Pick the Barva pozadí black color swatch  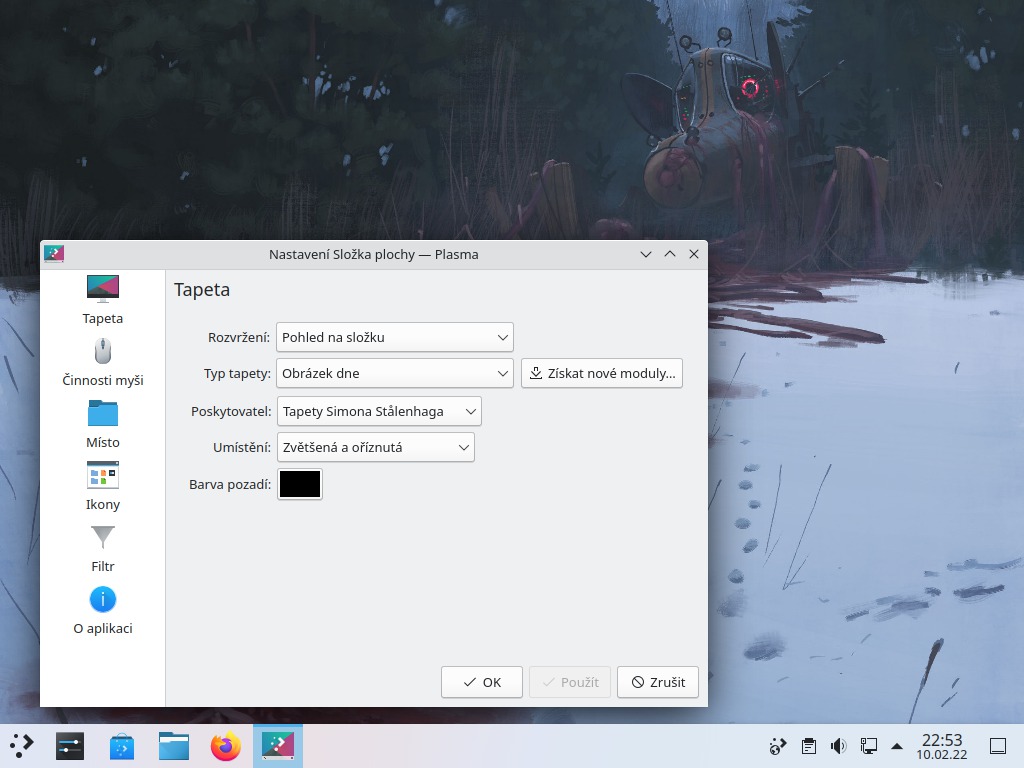click(x=300, y=484)
